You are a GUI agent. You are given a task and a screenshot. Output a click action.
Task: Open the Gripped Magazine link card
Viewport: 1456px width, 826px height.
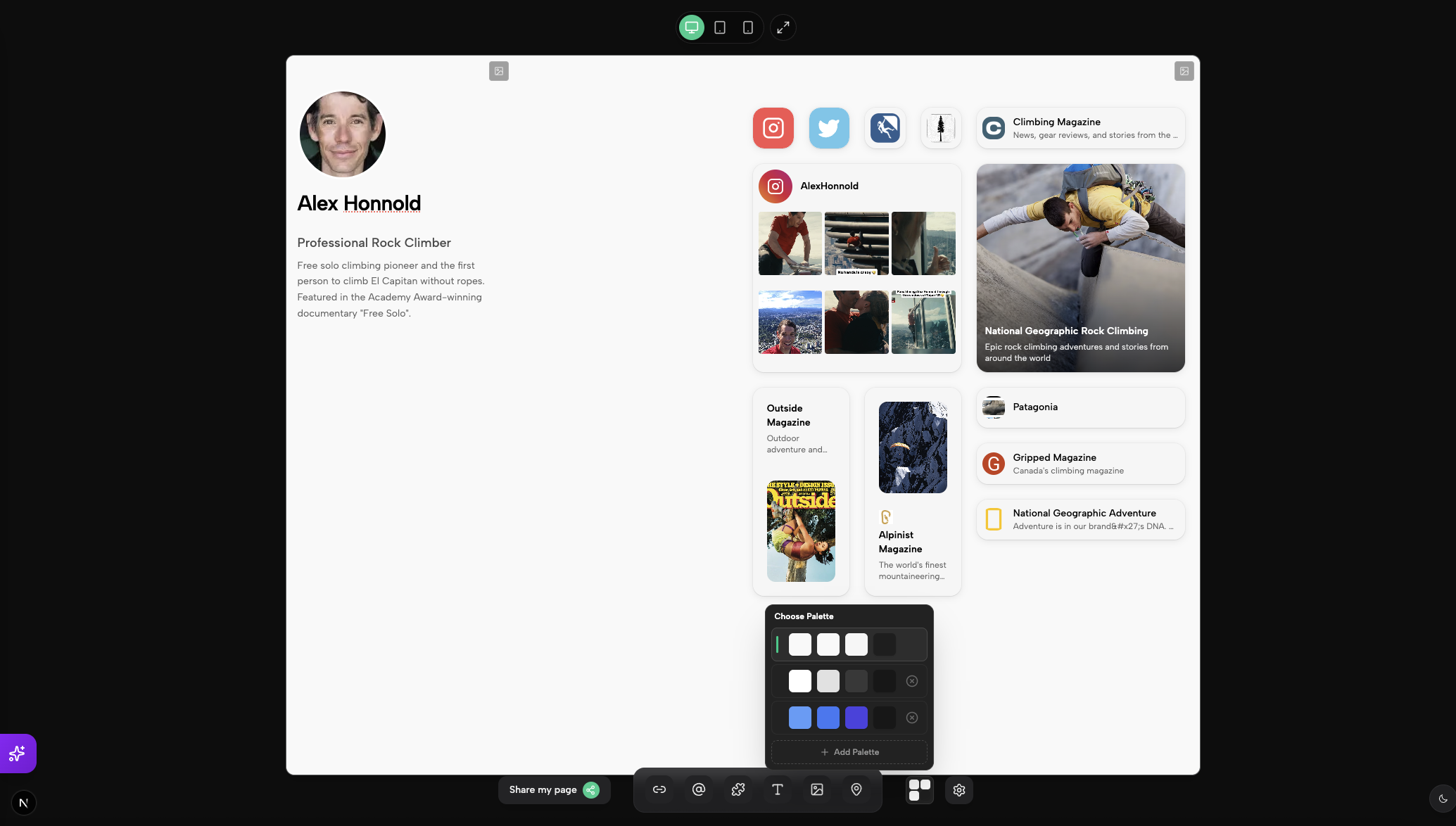1080,464
